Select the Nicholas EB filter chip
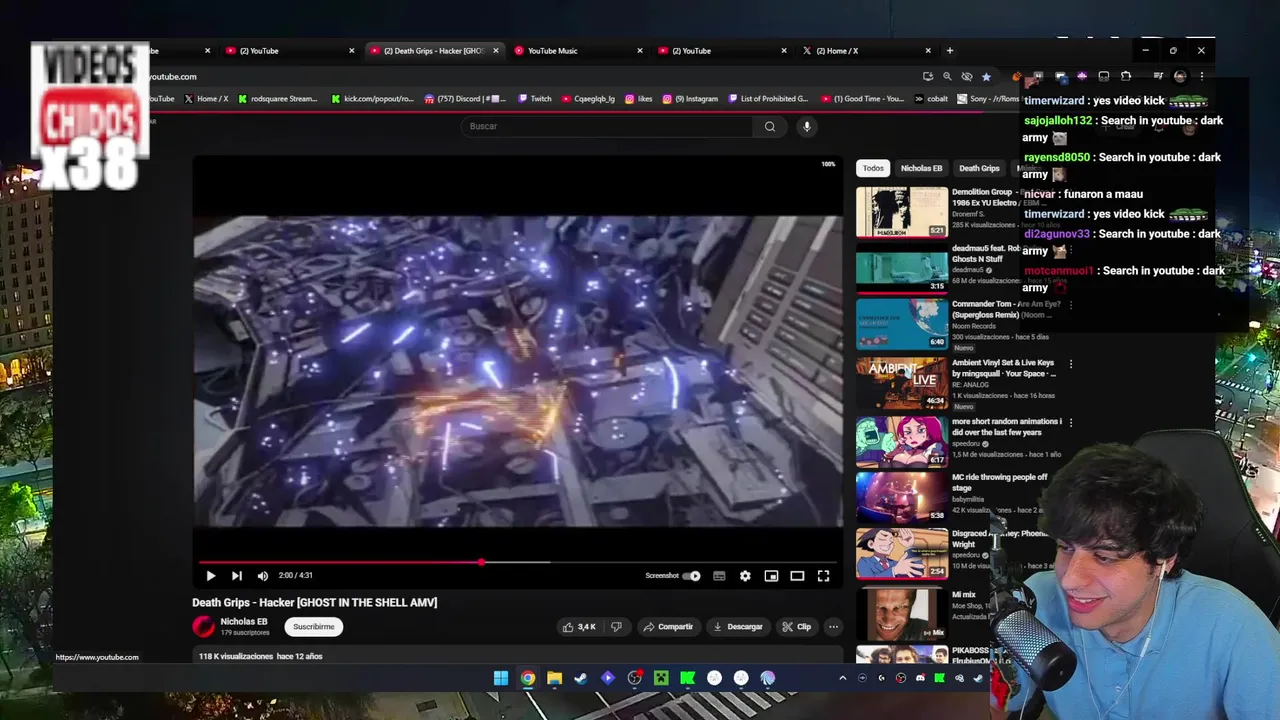Image resolution: width=1280 pixels, height=720 pixels. point(921,168)
